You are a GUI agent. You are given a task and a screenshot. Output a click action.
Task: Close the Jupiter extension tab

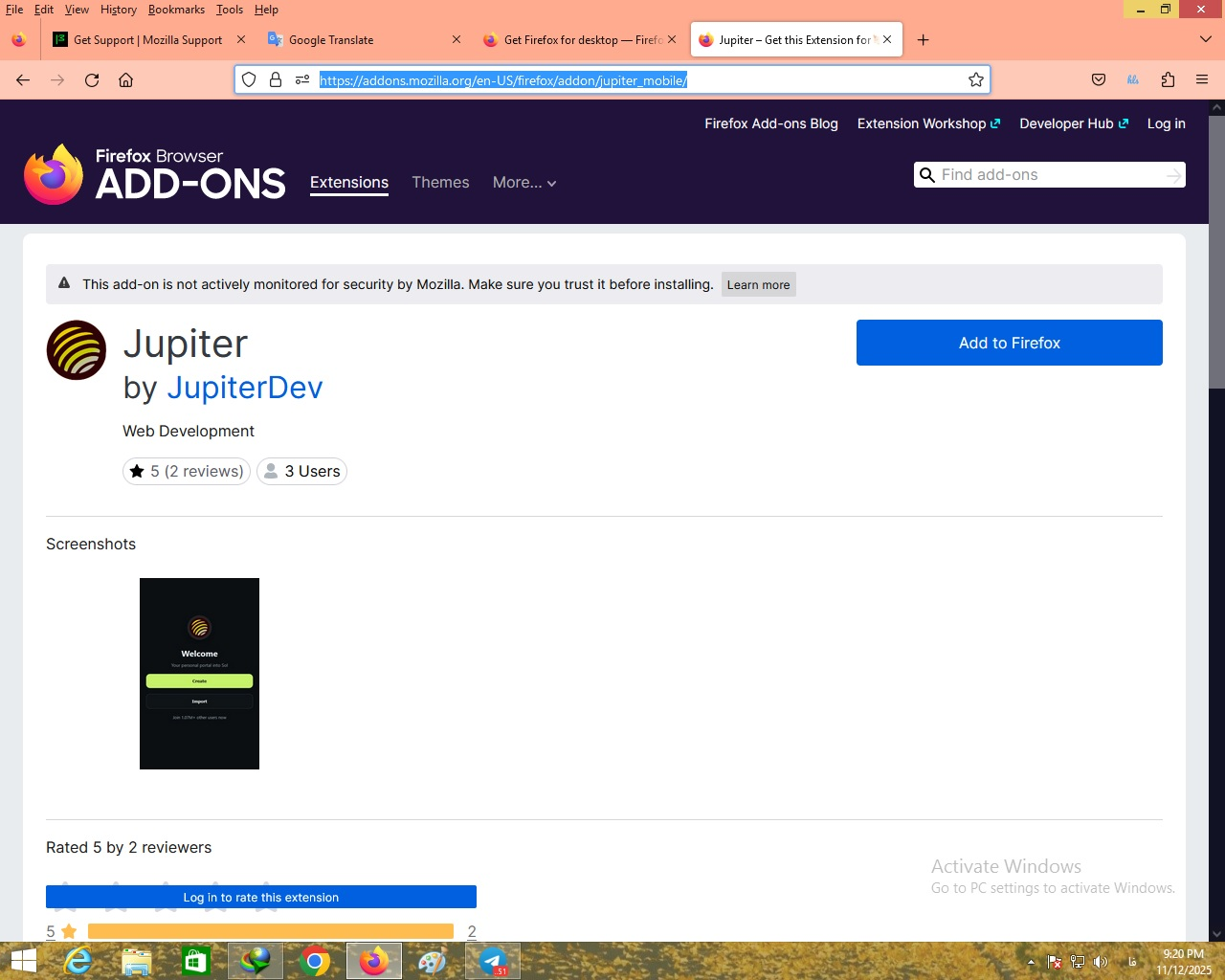(887, 40)
